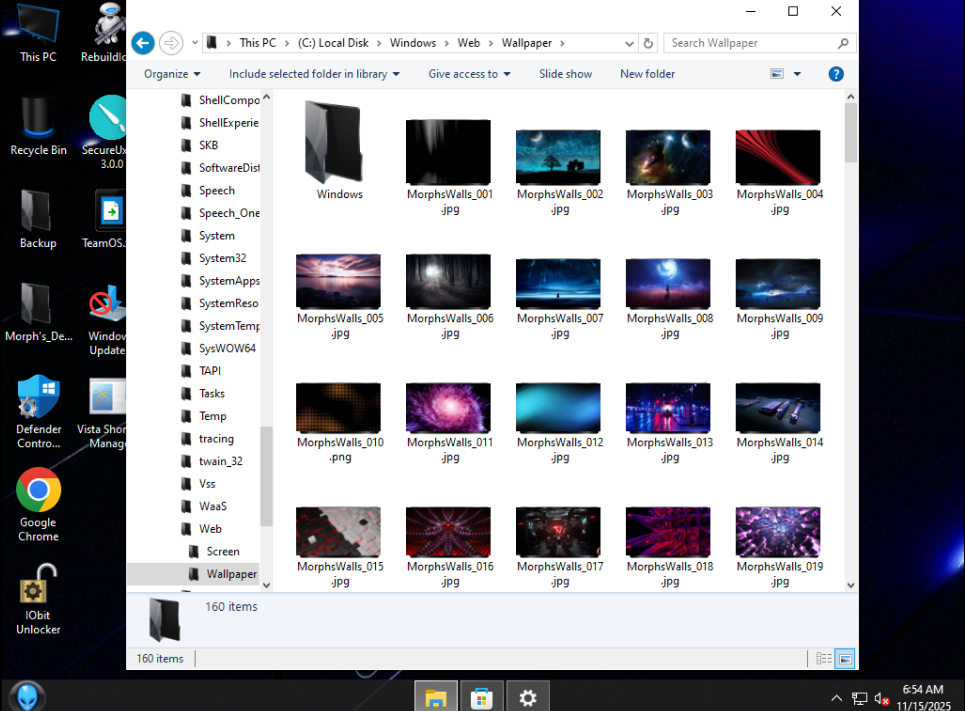The width and height of the screenshot is (965, 711).
Task: Select the Screen folder in tree
Action: click(223, 552)
